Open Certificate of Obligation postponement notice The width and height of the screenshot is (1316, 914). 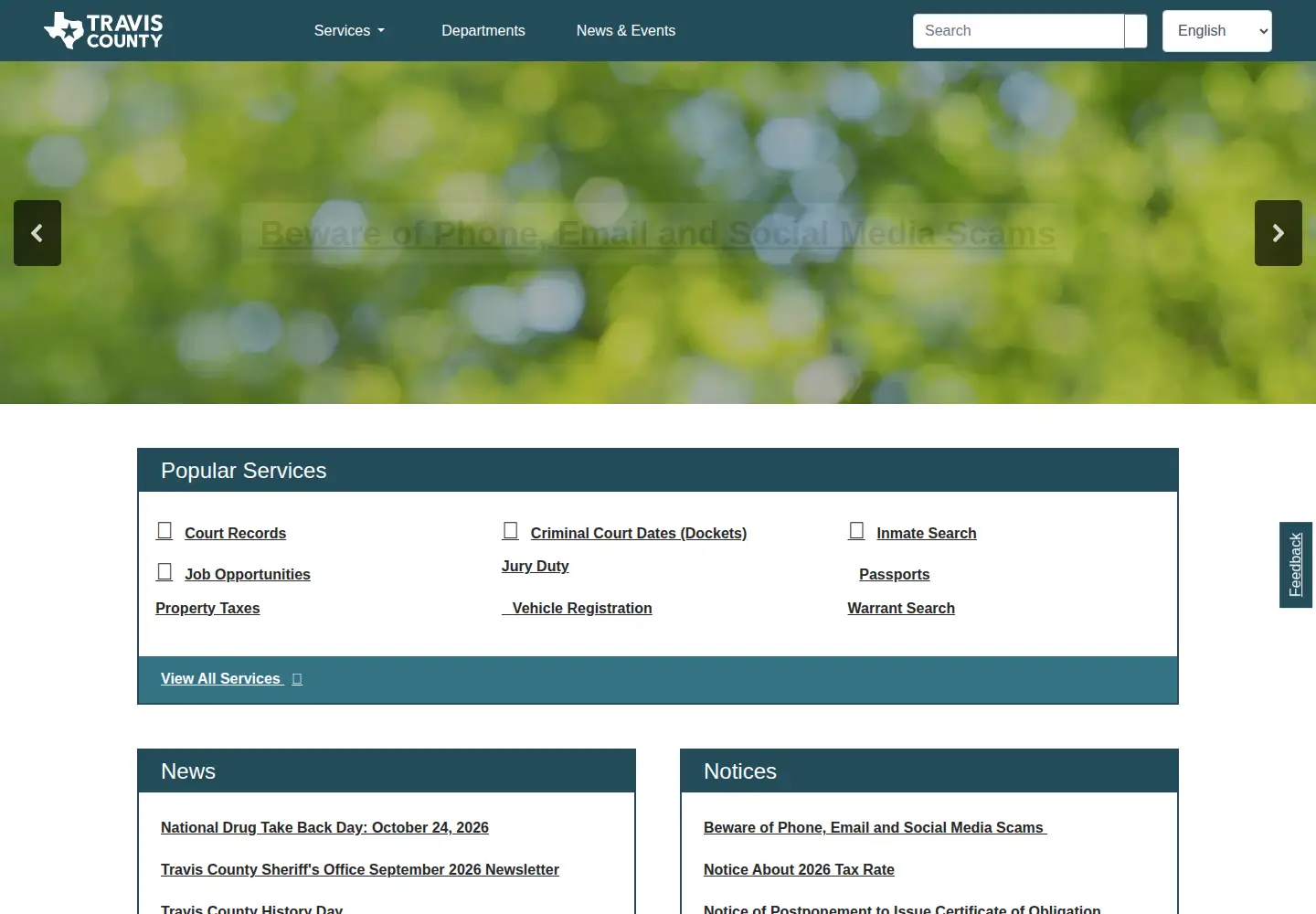[902, 909]
